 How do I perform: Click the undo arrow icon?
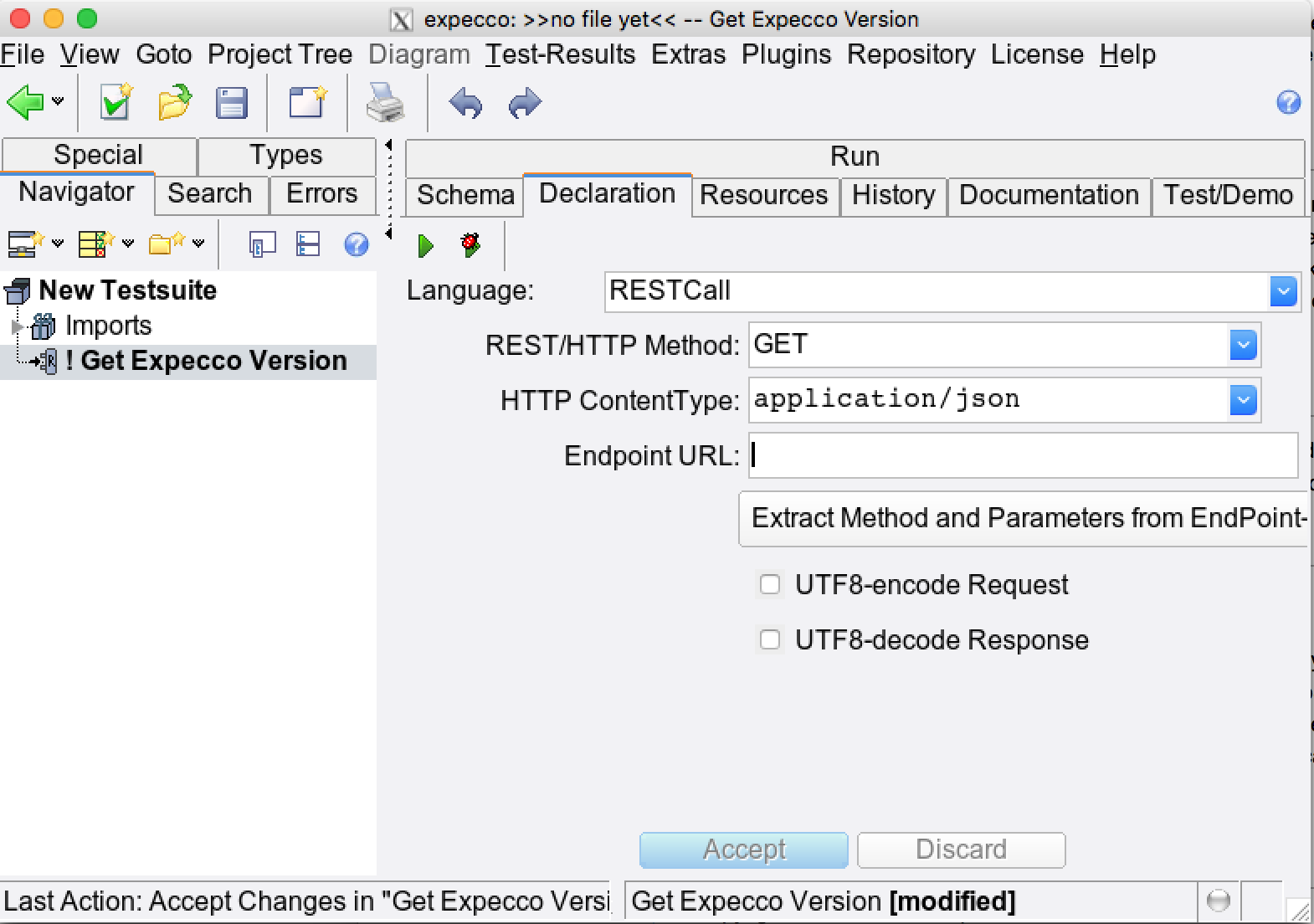[465, 103]
